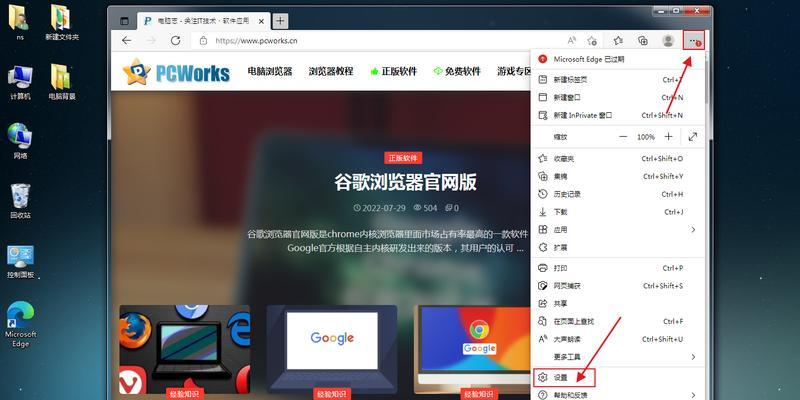Select the 控制面板 desktop icon
Viewport: 800px width, 400px height.
tap(20, 262)
